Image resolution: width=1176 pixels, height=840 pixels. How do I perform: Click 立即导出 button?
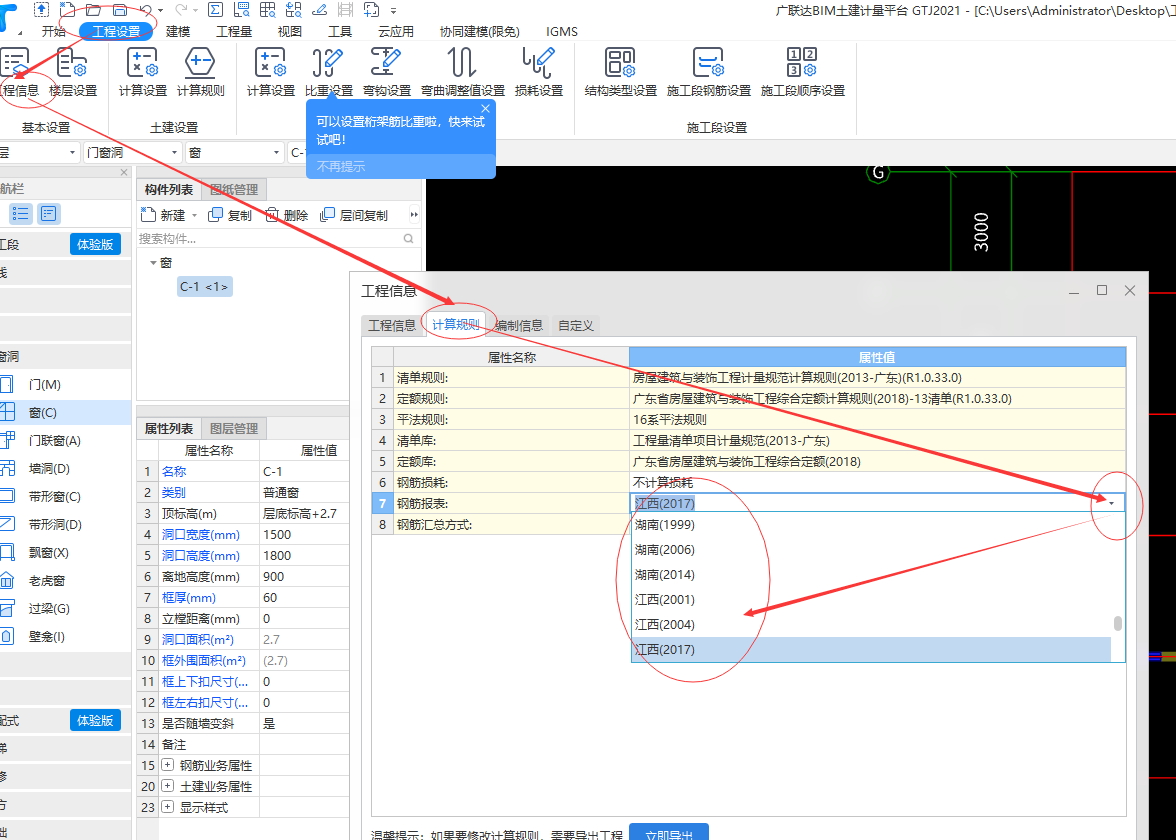click(668, 832)
